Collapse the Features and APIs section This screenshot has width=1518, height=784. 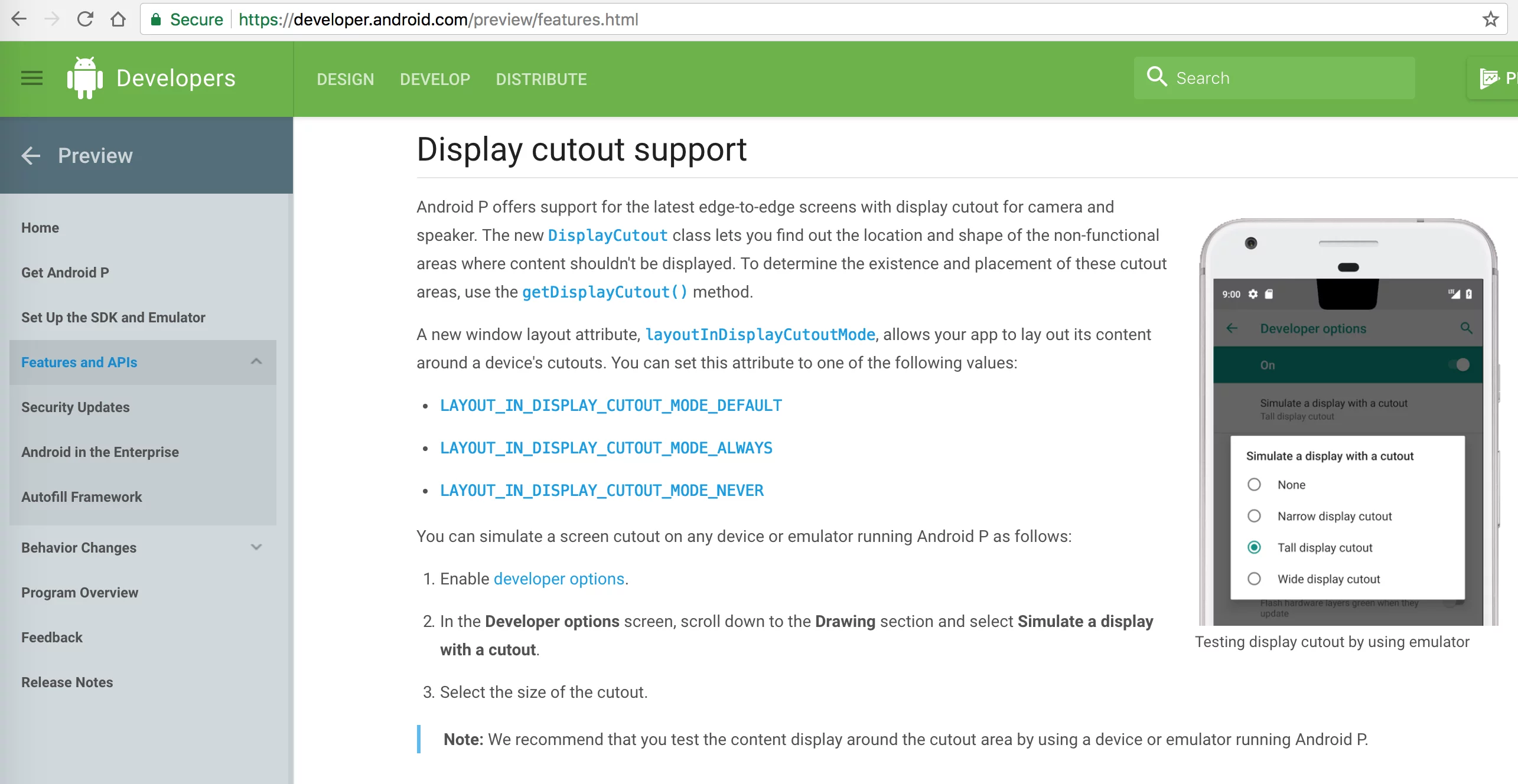tap(256, 361)
